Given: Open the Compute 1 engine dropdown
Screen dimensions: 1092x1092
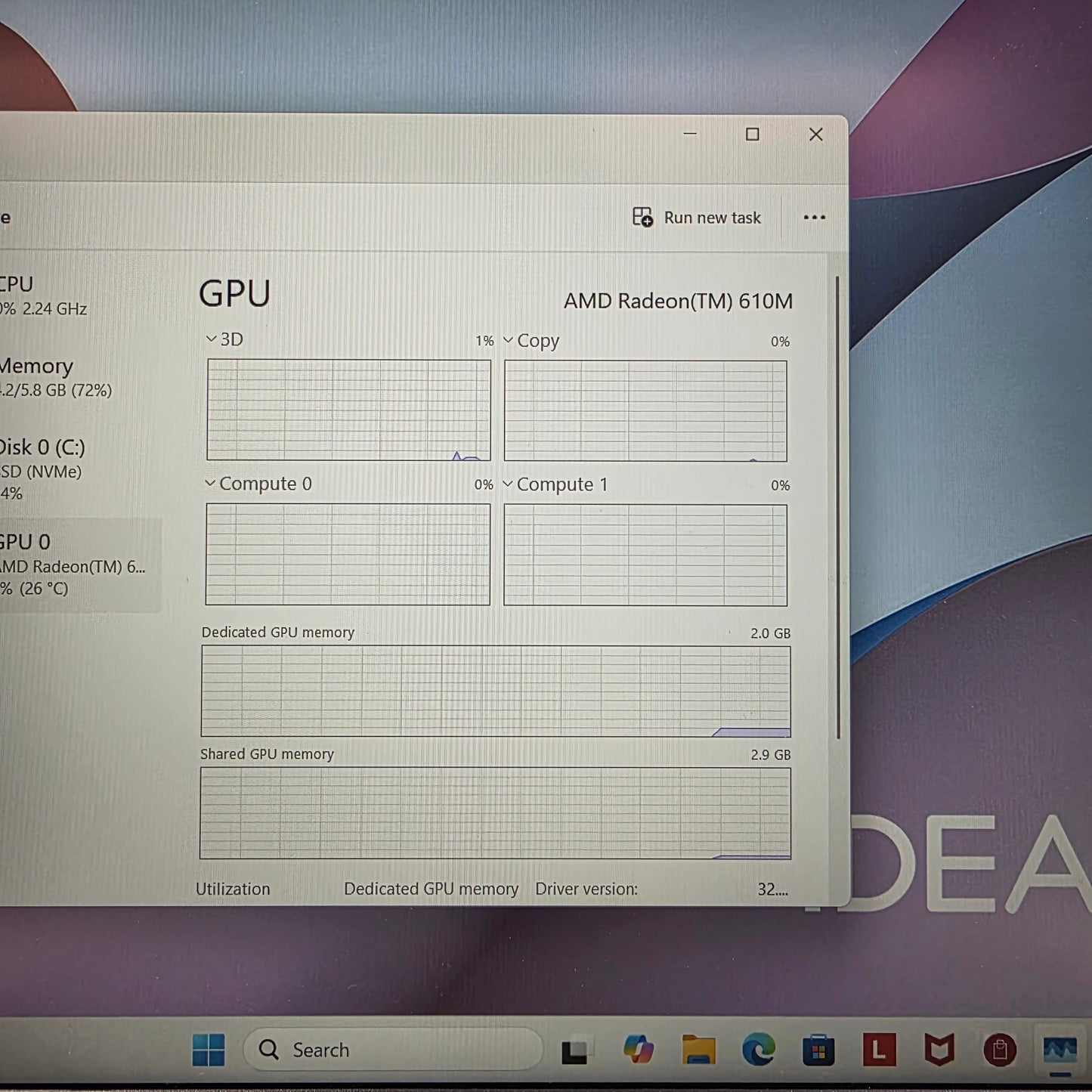Looking at the screenshot, I should (555, 484).
